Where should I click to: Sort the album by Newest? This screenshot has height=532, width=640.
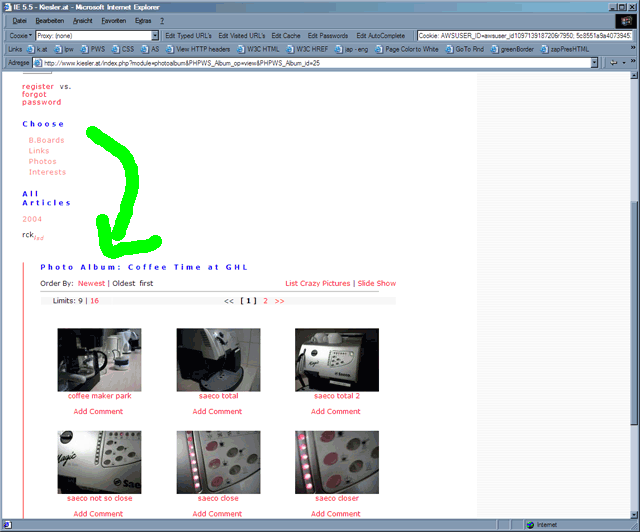pyautogui.click(x=91, y=283)
